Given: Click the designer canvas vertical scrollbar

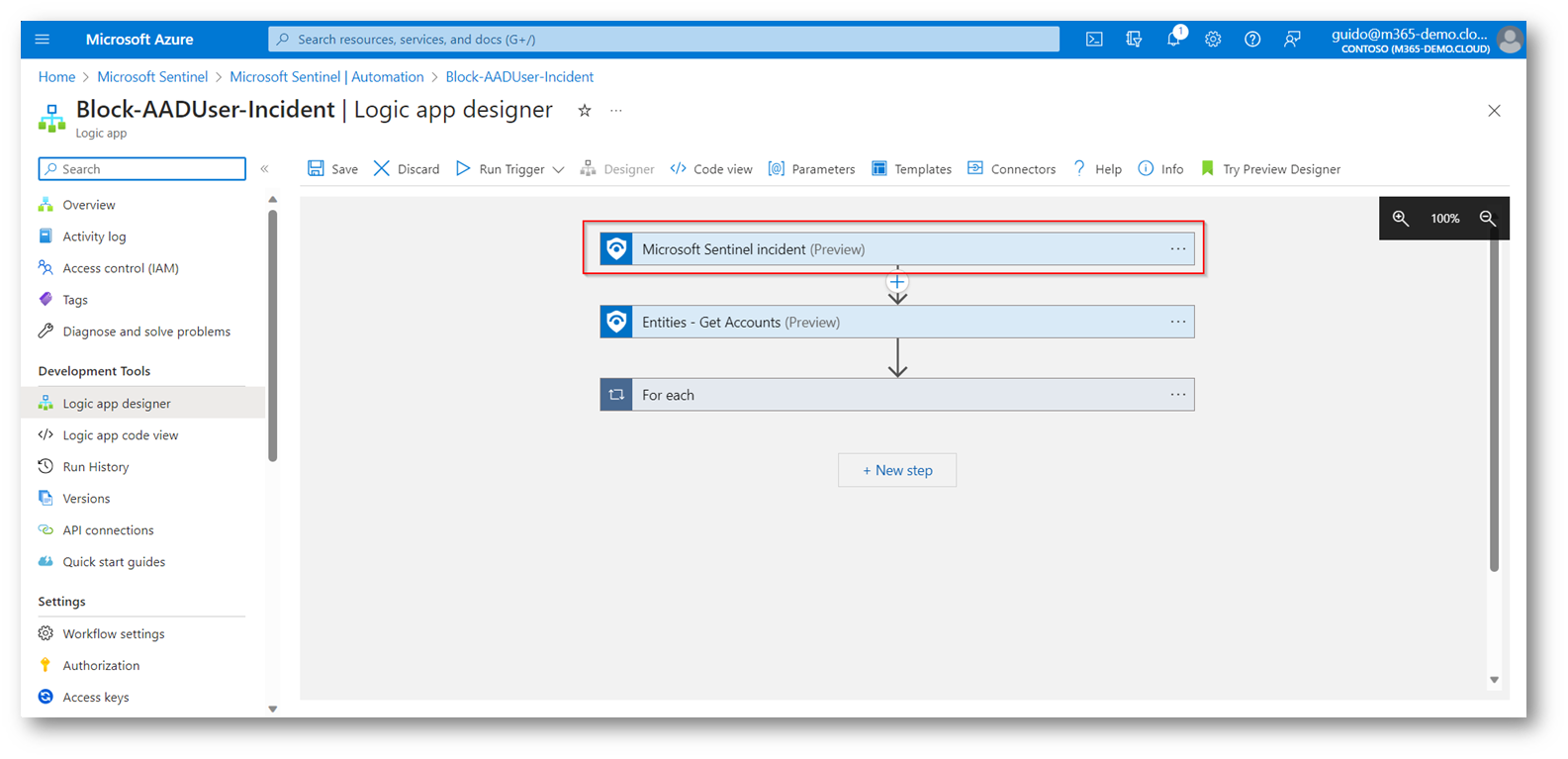Looking at the screenshot, I should (1494, 401).
